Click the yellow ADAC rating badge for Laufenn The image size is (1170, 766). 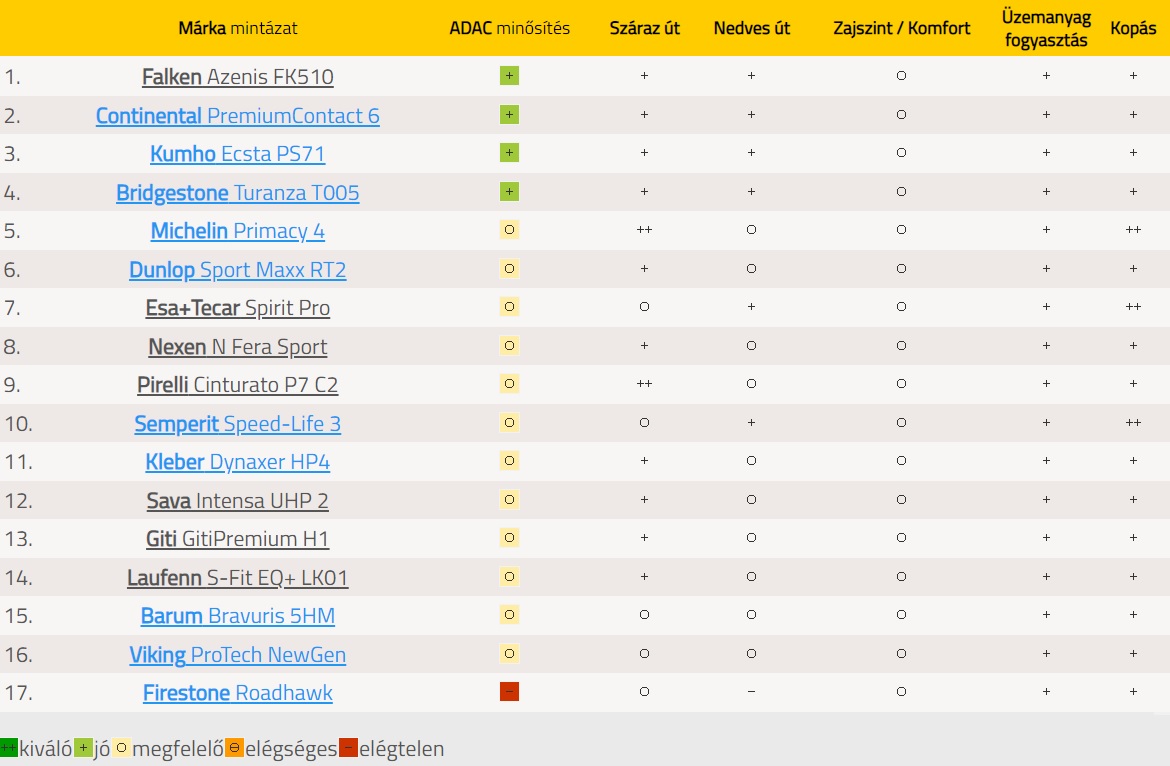(510, 576)
